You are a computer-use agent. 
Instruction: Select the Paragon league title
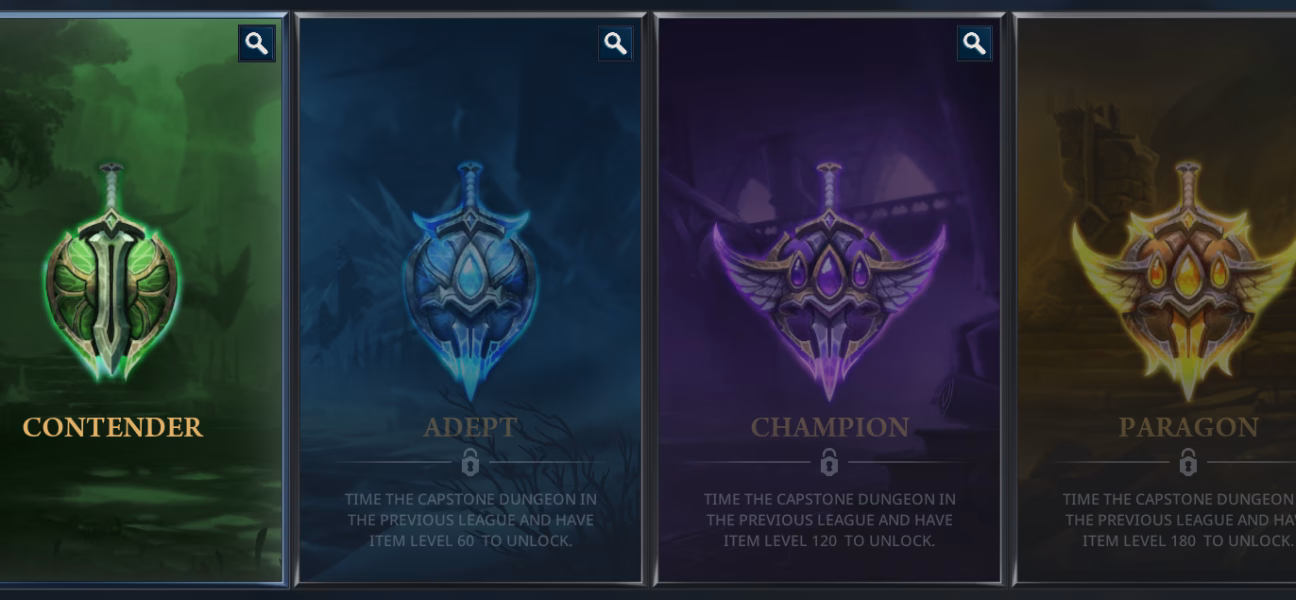1189,427
